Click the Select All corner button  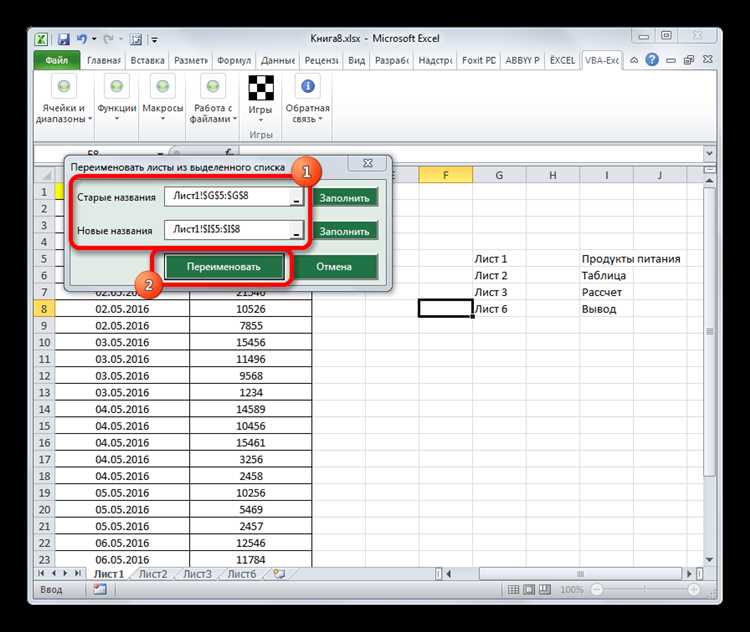44,175
